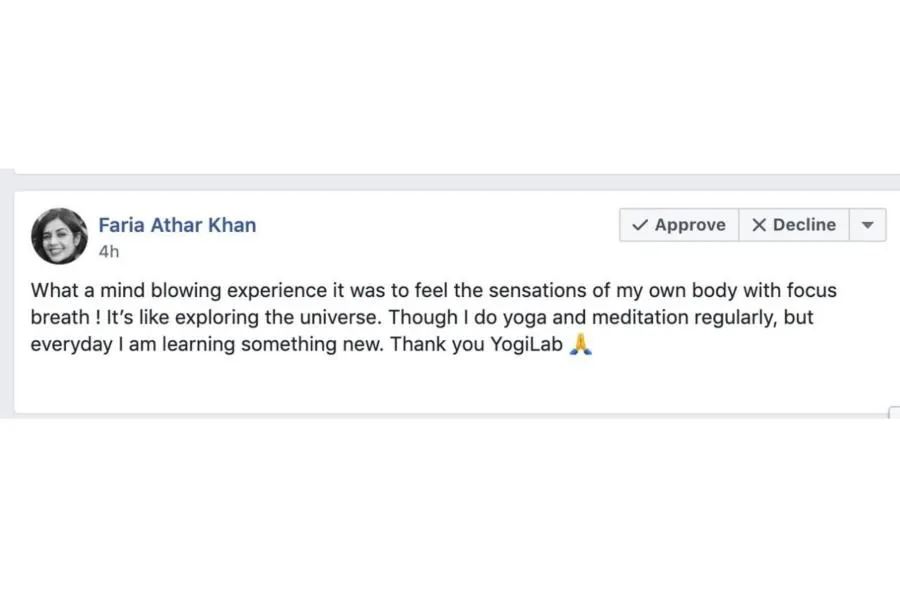The image size is (900, 600).
Task: Click the small box at card's bottom-right corner
Action: [894, 412]
